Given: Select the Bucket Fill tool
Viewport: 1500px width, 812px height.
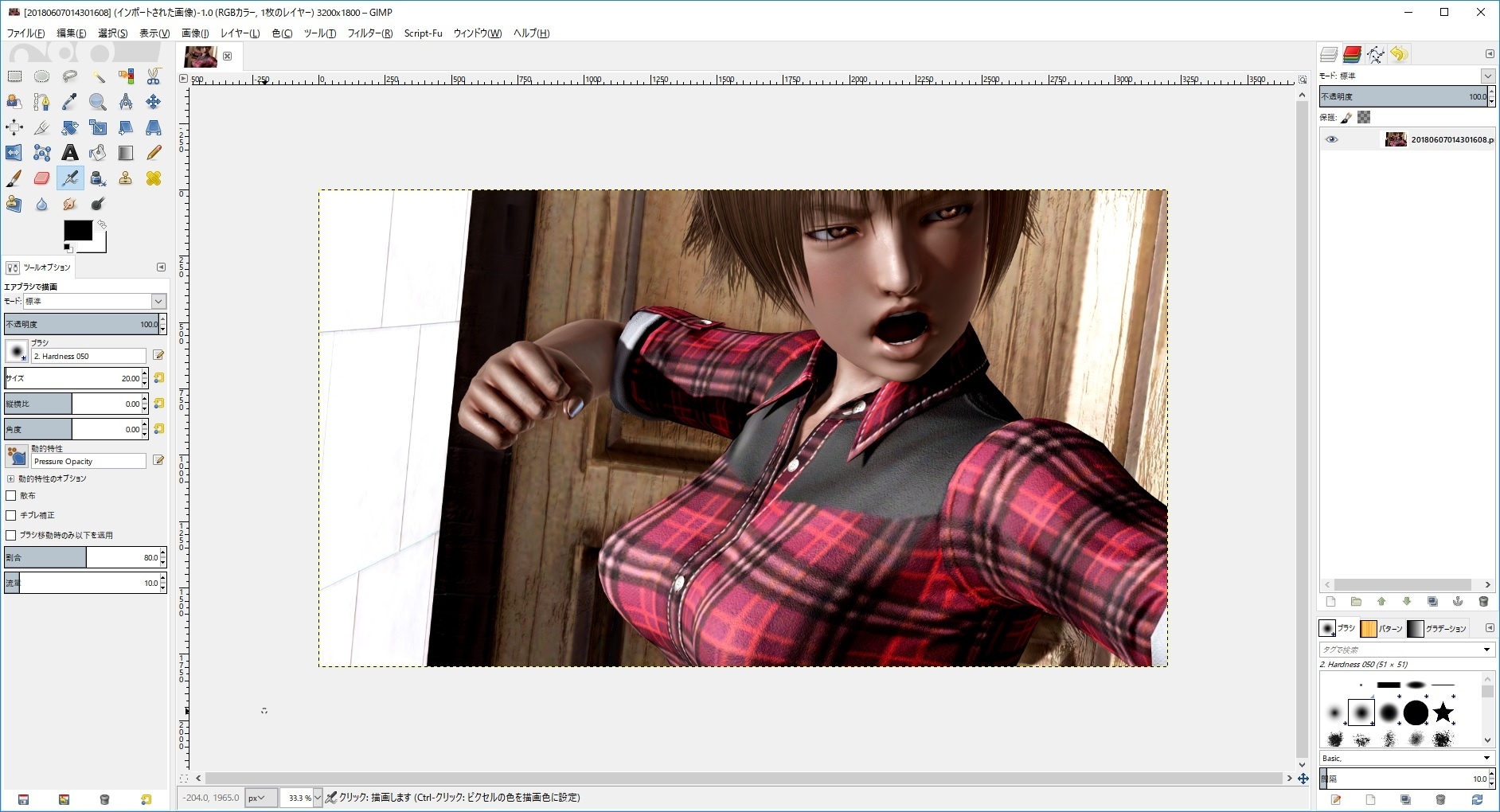Looking at the screenshot, I should 98,153.
